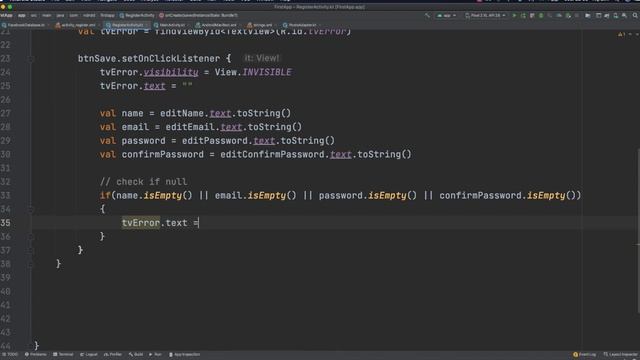Click 'View.INVISIBLE' on line 24

coord(253,72)
